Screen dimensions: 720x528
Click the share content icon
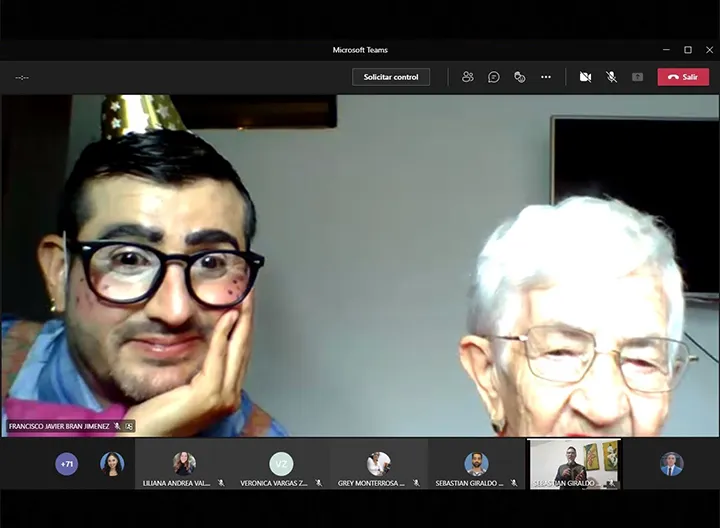637,77
